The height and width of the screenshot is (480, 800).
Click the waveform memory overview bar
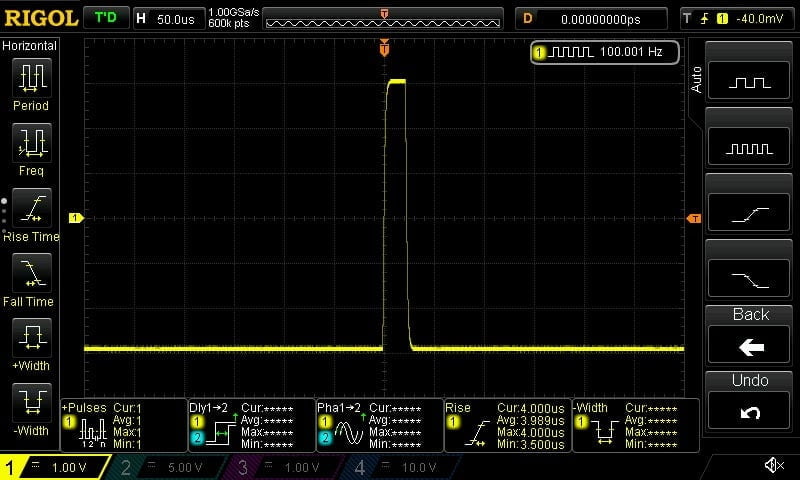click(383, 19)
